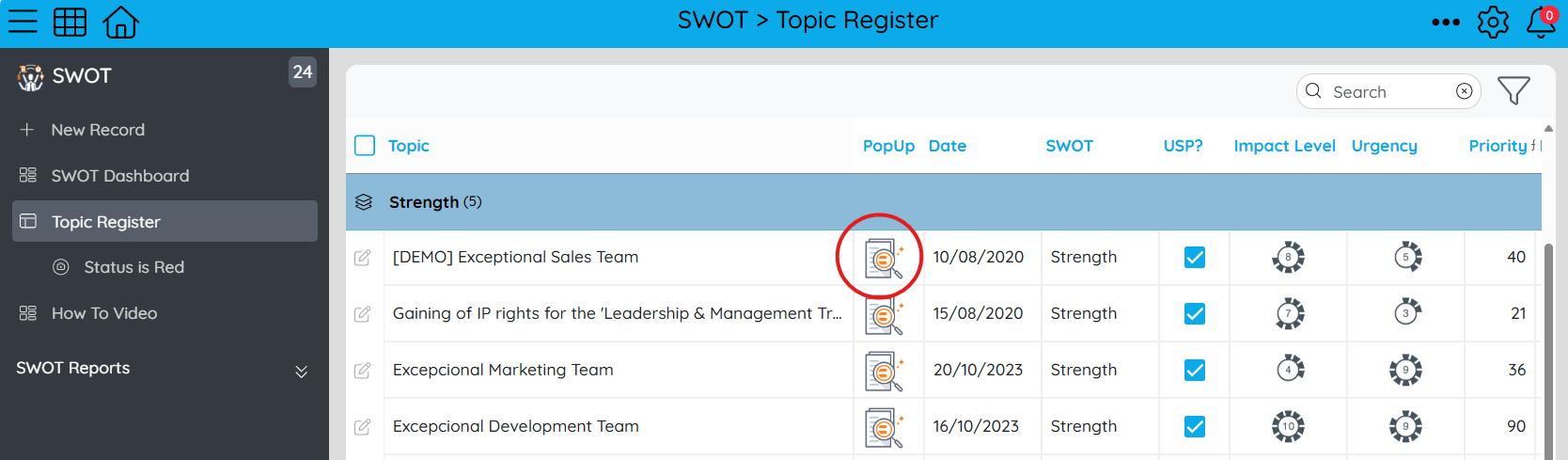1568x460 pixels.
Task: Click the Strength group layers icon
Action: [x=364, y=202]
